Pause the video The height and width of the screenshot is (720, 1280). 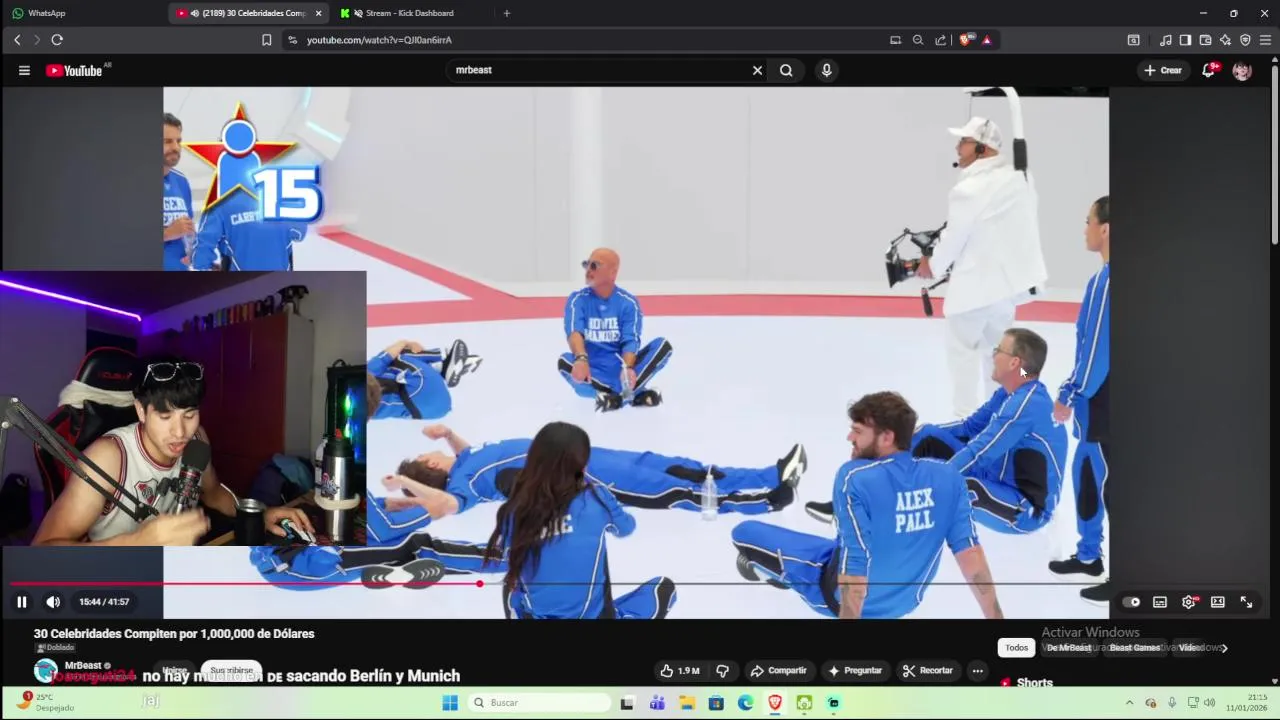(x=21, y=602)
